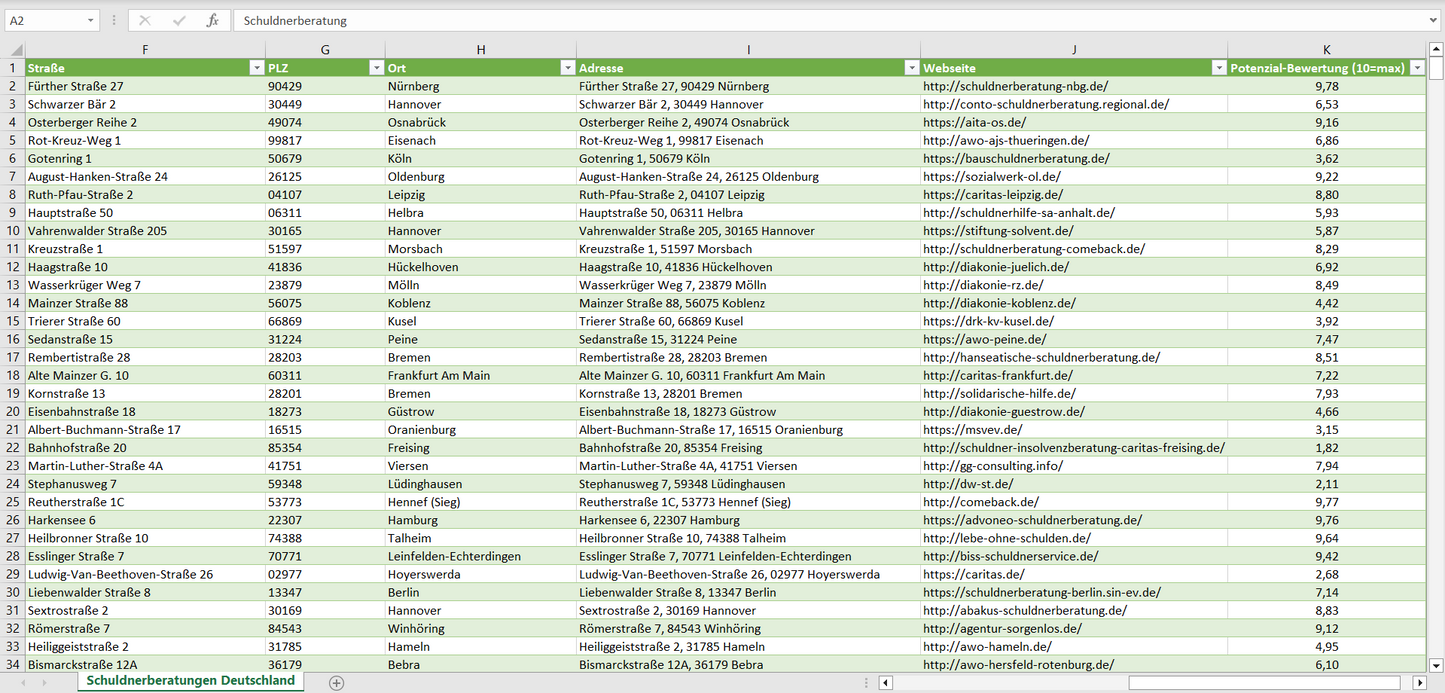Click the vertical scroll up arrow
Screen dimensions: 1445x693
tap(1436, 48)
